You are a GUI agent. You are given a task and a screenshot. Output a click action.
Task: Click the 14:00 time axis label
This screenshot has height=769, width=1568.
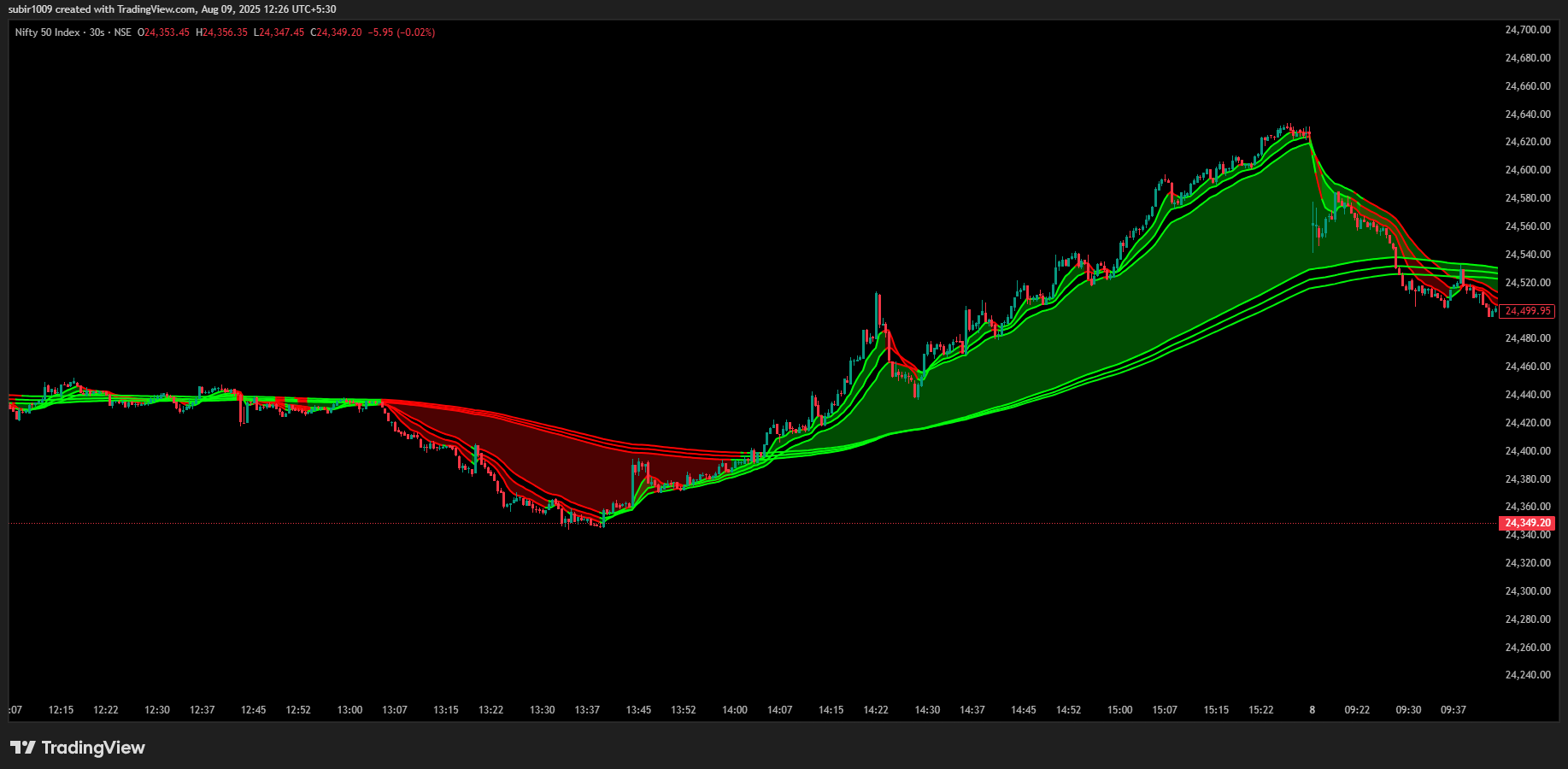(735, 709)
